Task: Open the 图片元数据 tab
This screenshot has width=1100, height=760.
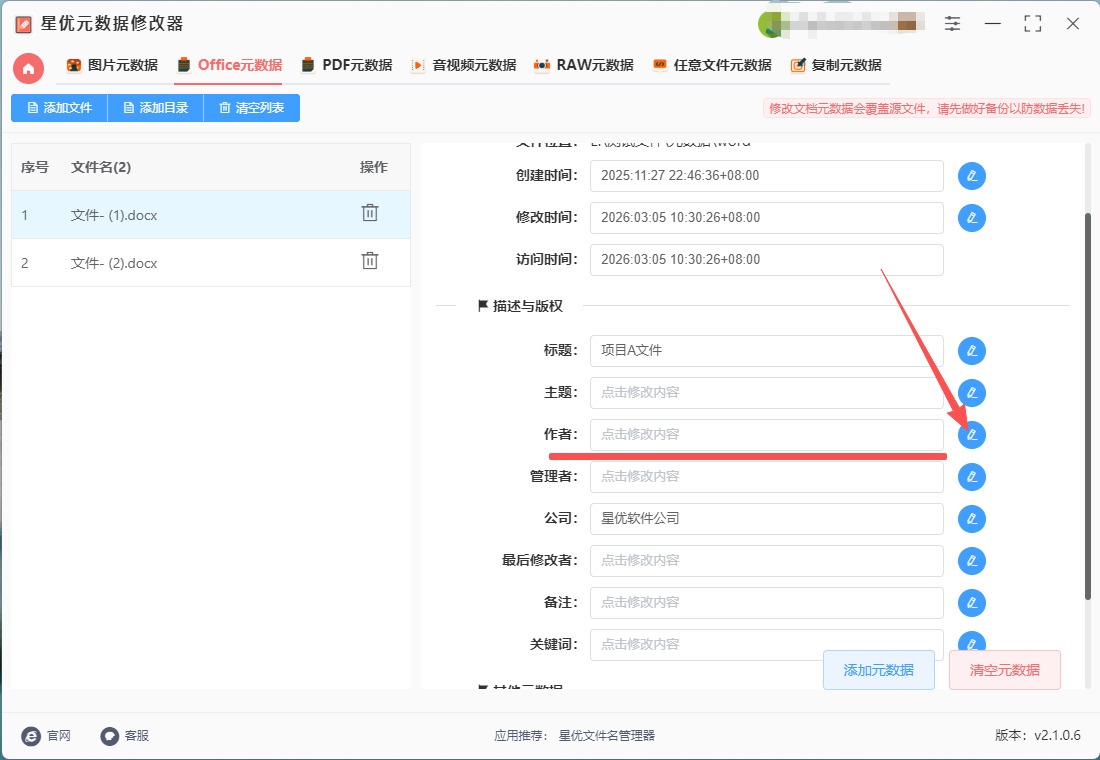Action: [x=112, y=65]
